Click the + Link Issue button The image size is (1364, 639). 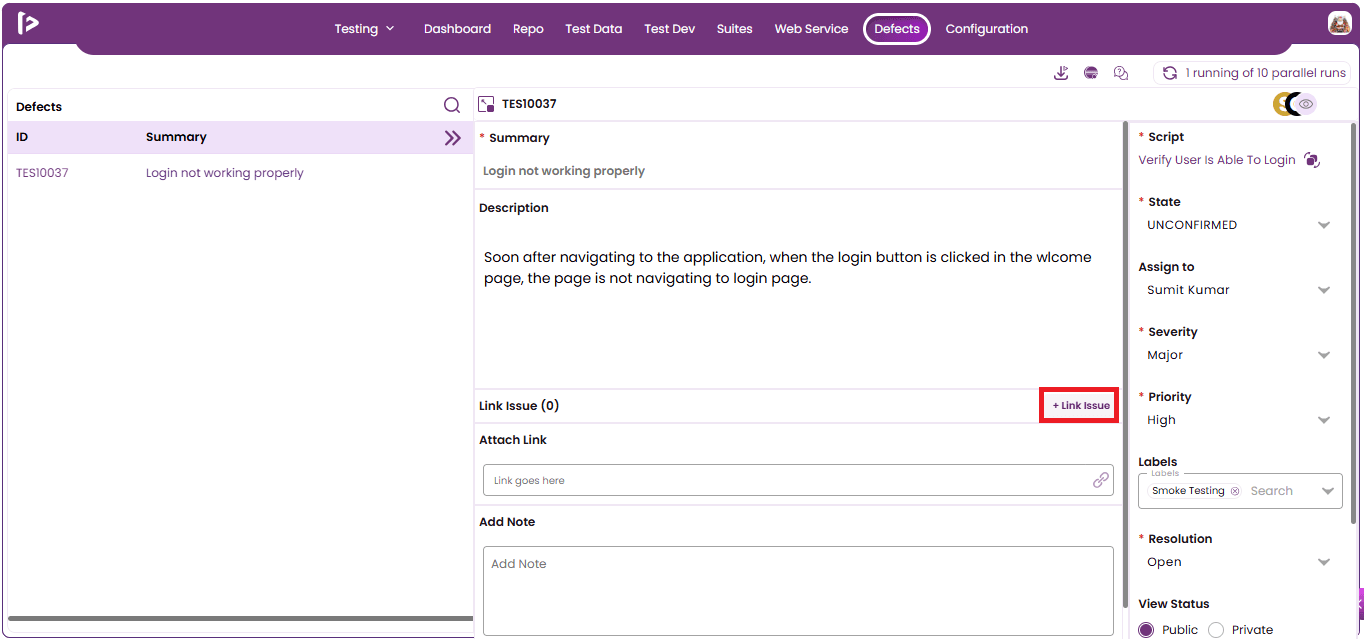[1081, 406]
